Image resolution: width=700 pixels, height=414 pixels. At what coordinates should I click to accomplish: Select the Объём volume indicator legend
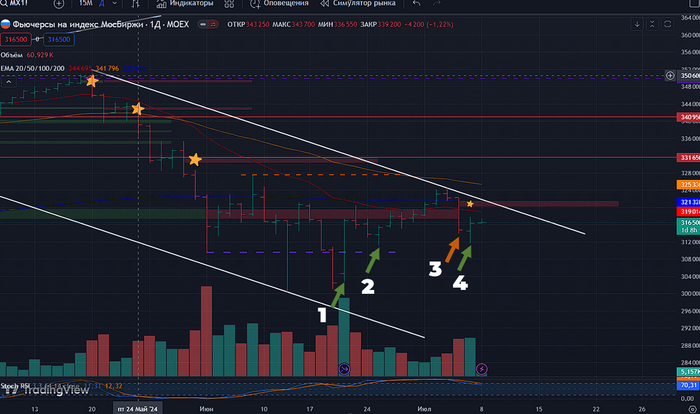pos(12,55)
